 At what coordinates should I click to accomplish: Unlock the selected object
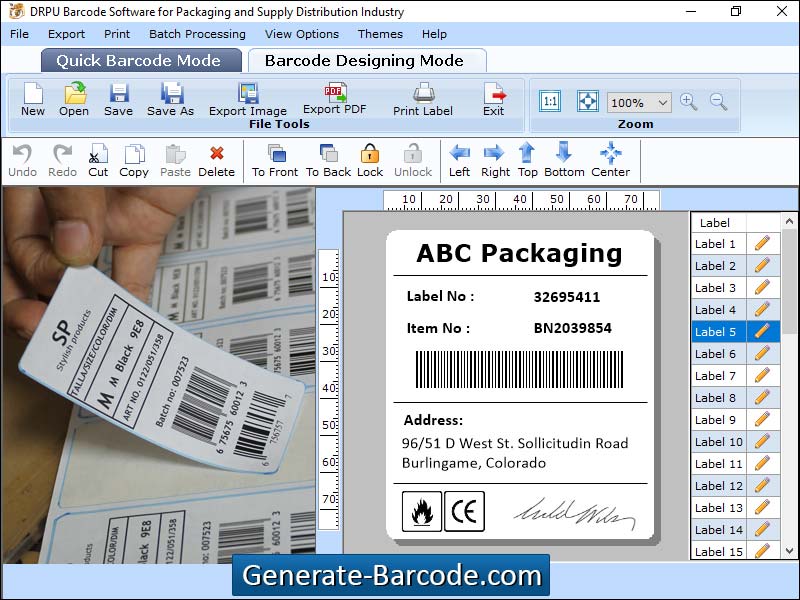point(413,158)
